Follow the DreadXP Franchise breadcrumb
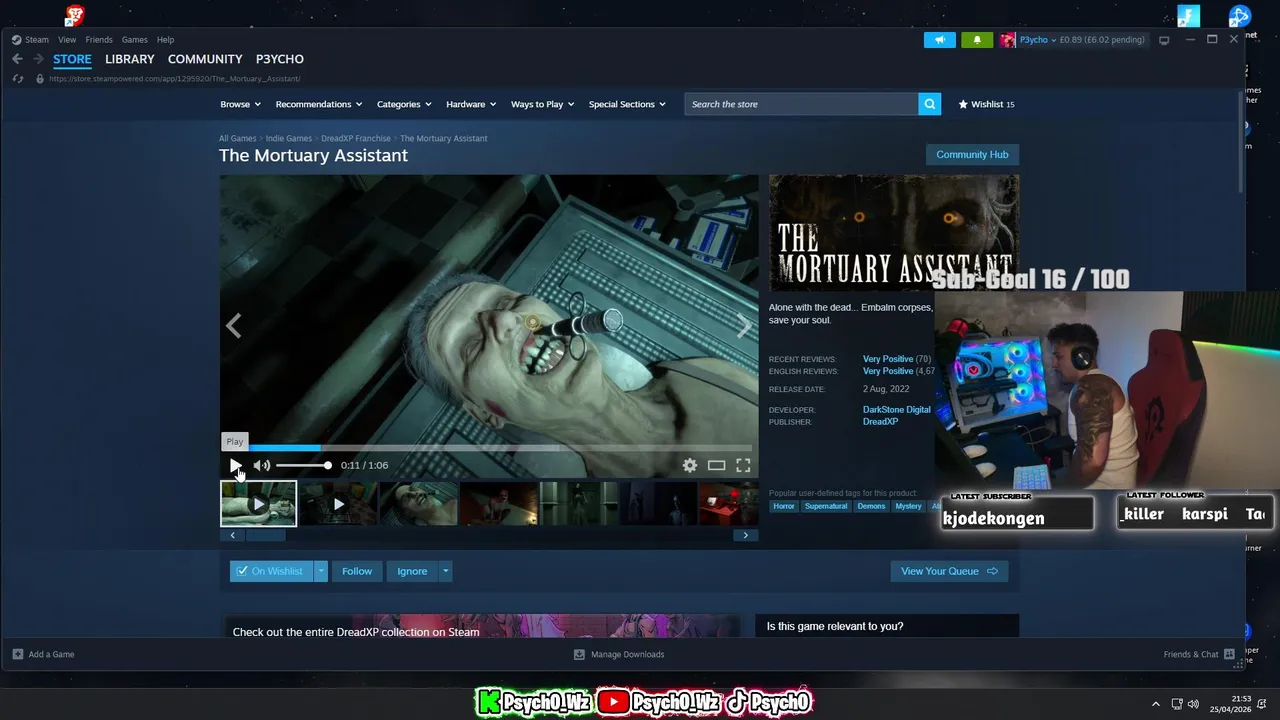This screenshot has width=1280, height=720. pyautogui.click(x=356, y=138)
